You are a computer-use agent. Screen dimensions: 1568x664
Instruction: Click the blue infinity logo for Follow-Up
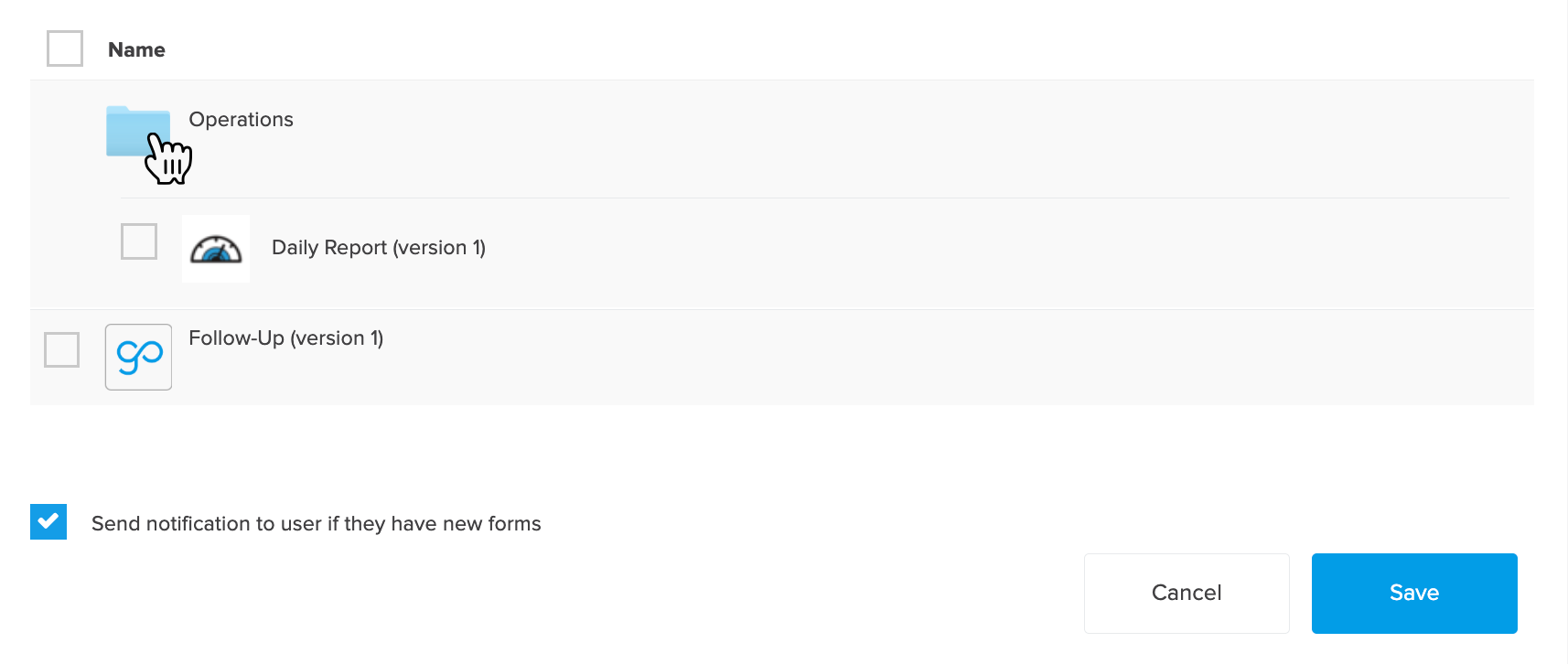pyautogui.click(x=138, y=357)
